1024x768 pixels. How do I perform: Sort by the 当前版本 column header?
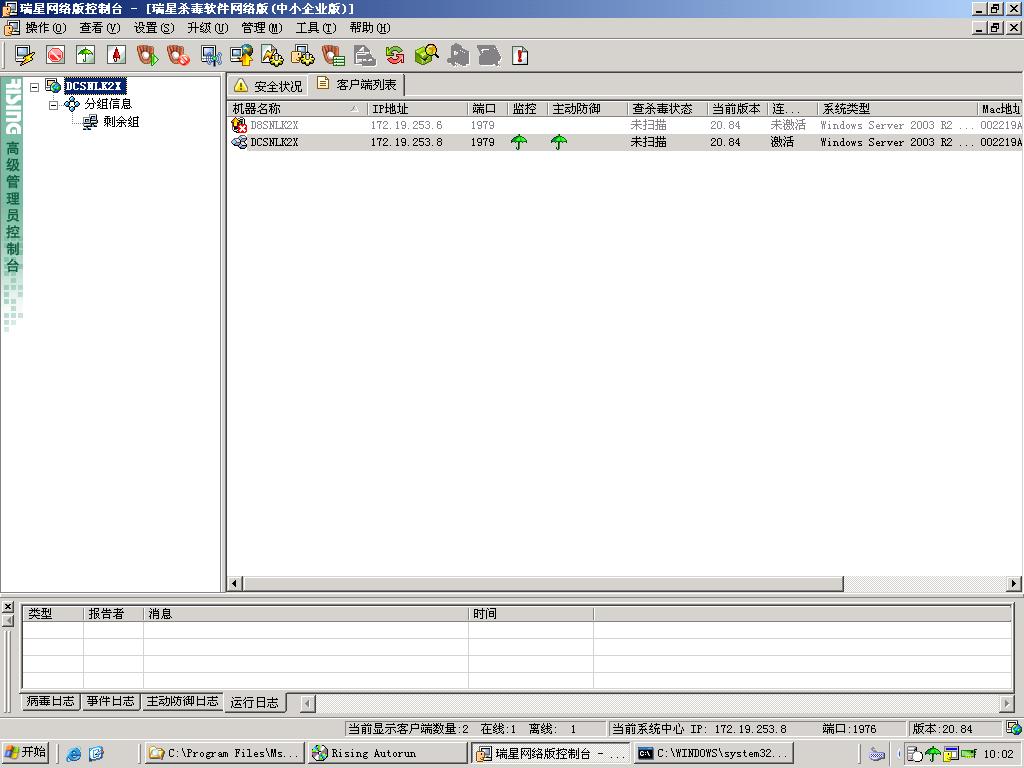(x=737, y=108)
